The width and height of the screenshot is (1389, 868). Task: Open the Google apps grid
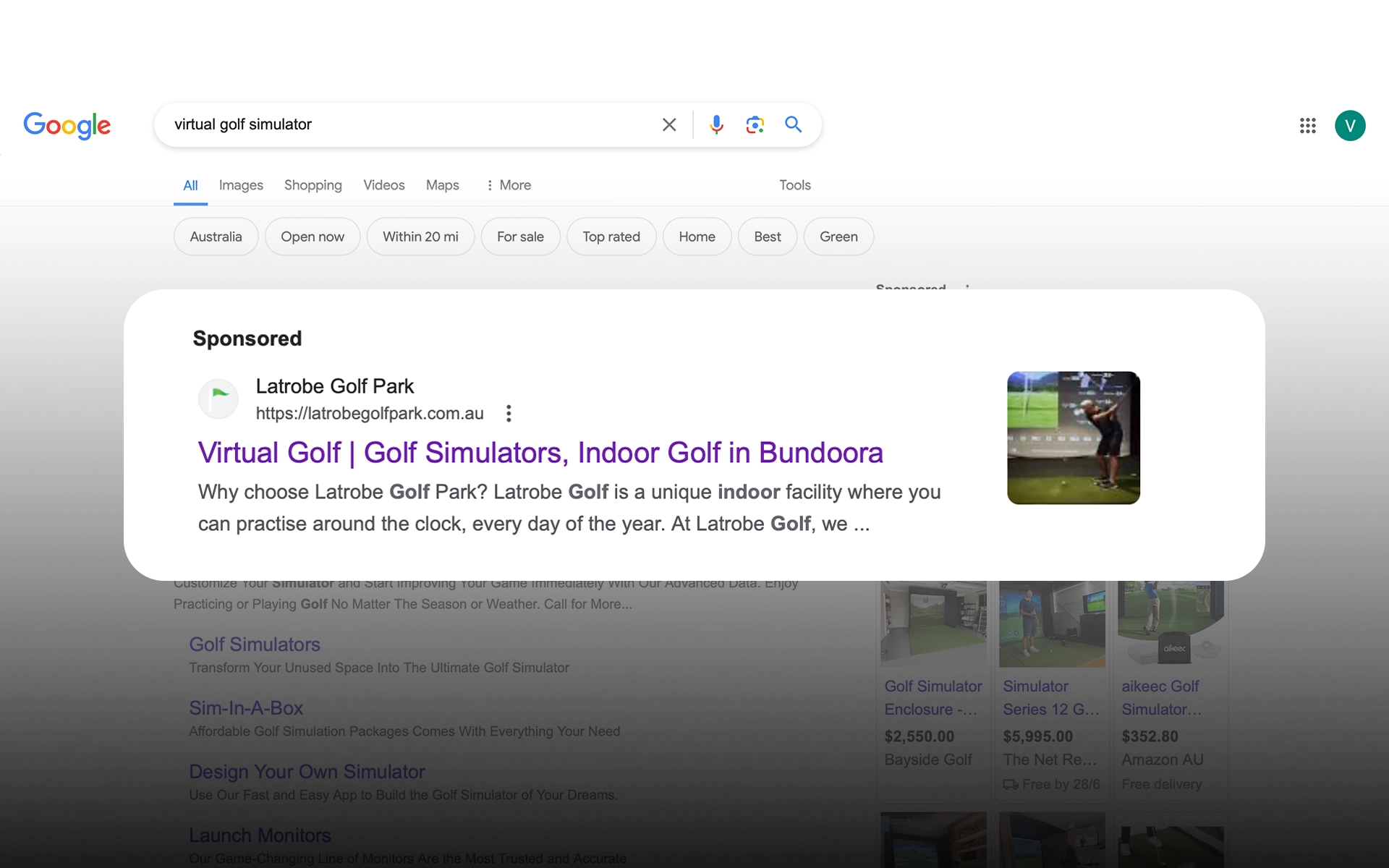pos(1307,126)
